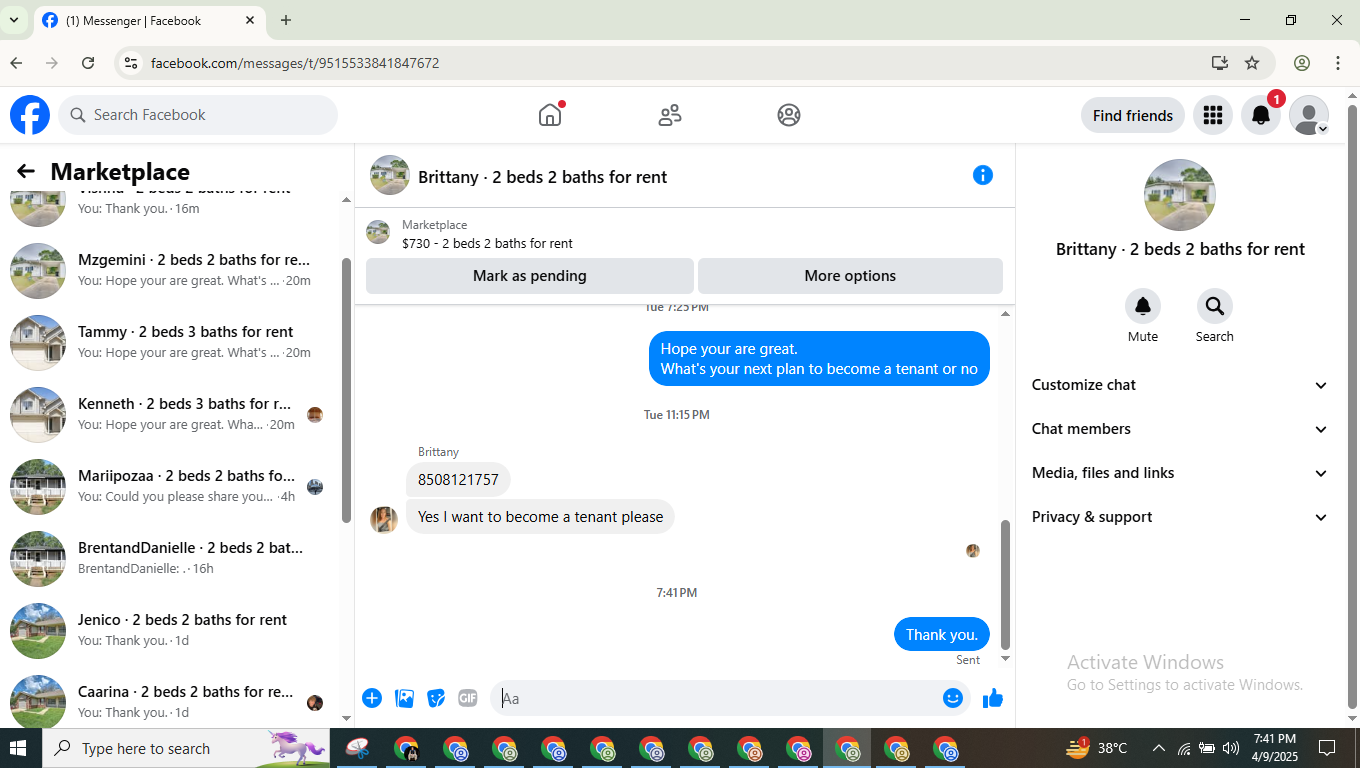The height and width of the screenshot is (768, 1360).
Task: Open the Tammy 2 beds 3 baths conversation
Action: 170,342
